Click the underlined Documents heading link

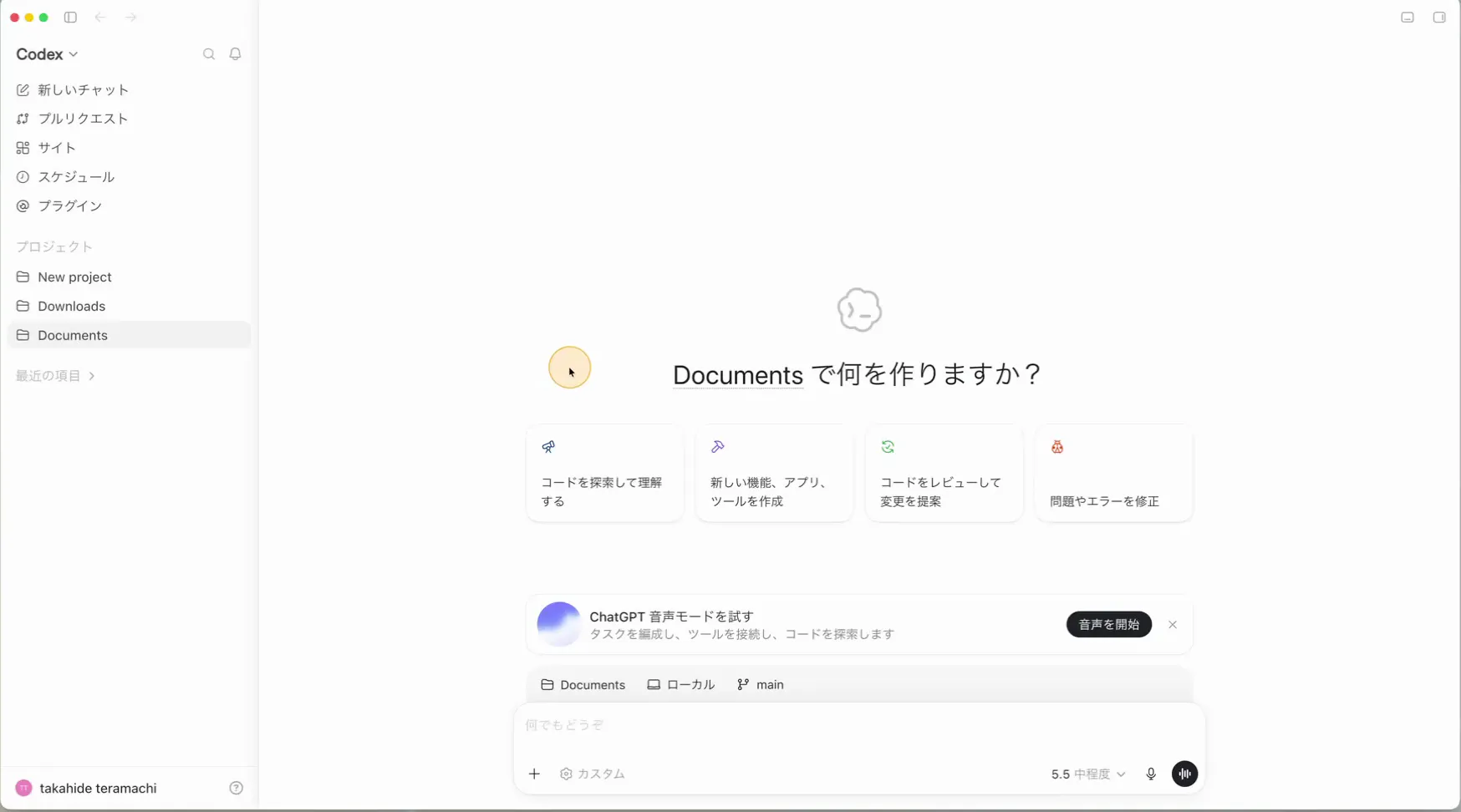738,375
